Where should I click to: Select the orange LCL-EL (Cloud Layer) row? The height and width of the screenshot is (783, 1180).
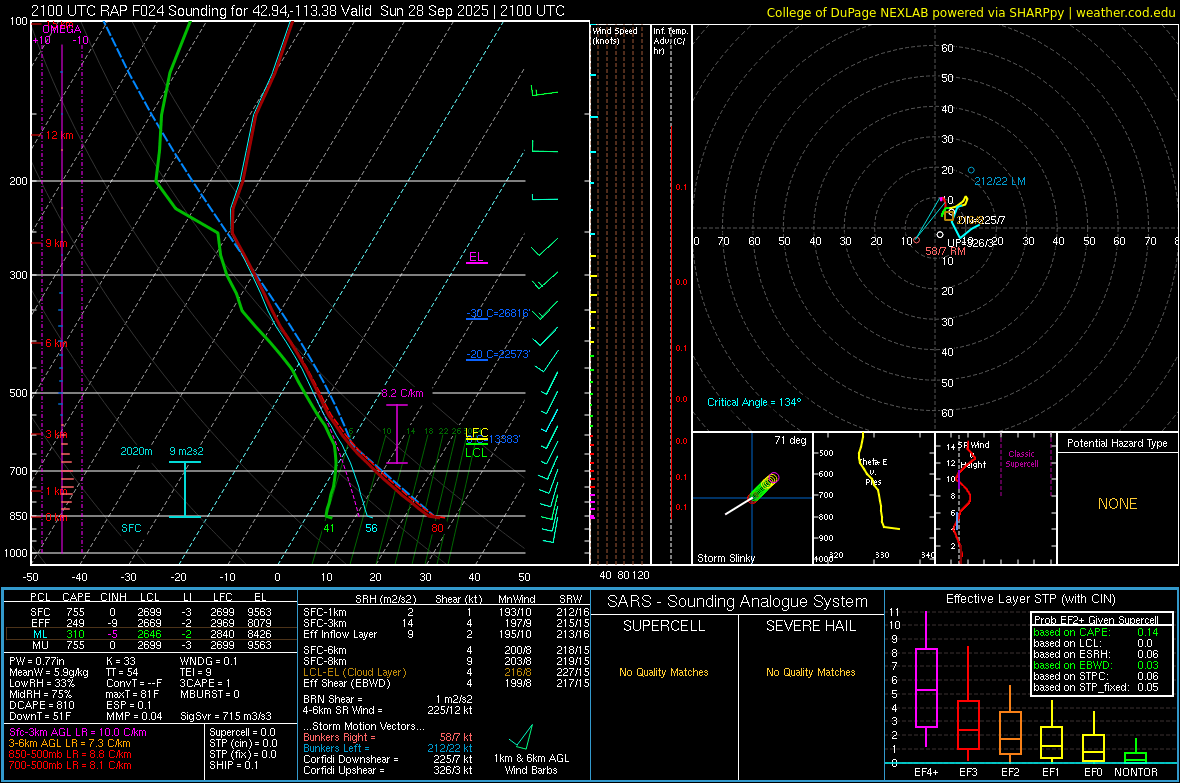[446, 672]
